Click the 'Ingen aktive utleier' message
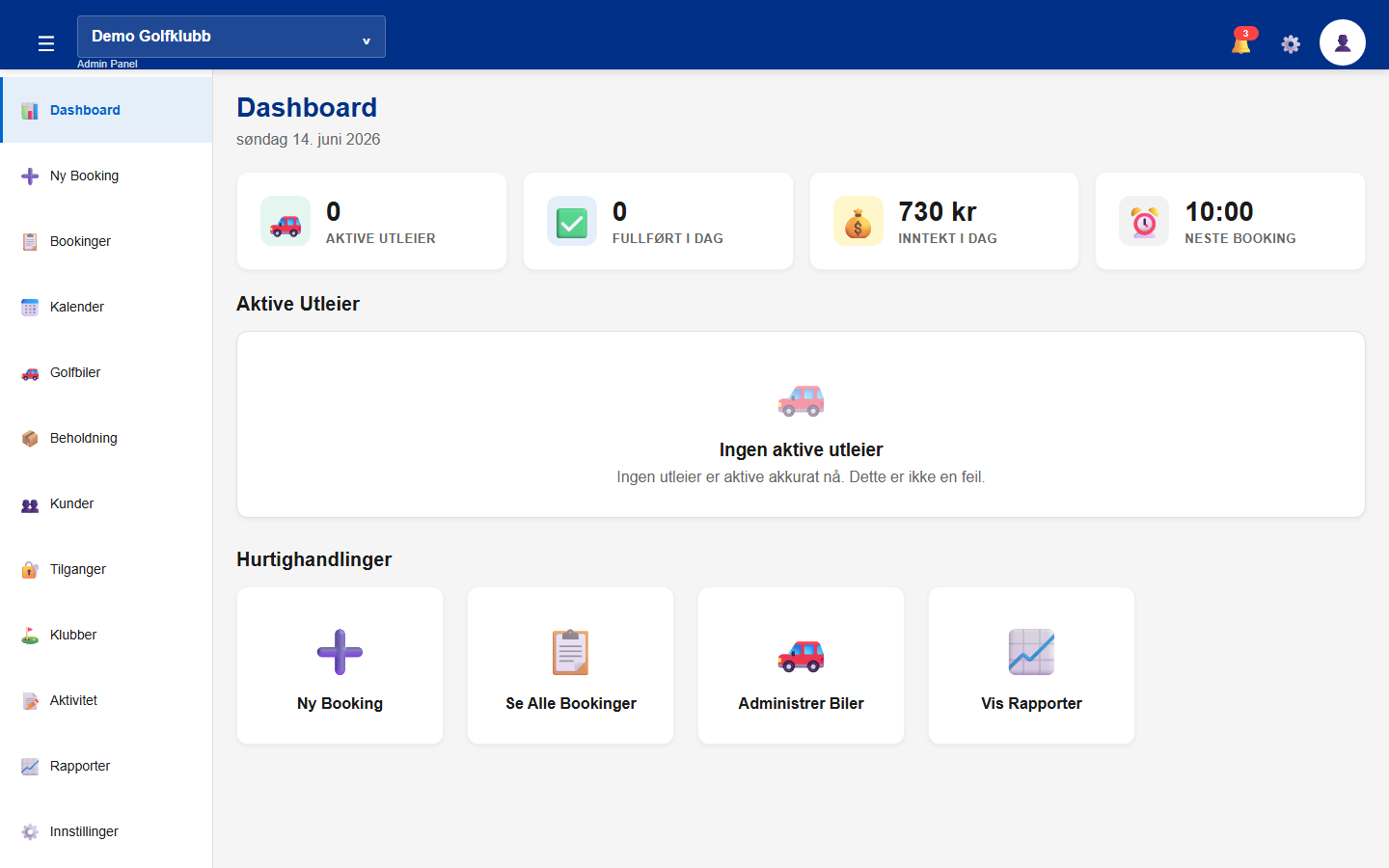 click(801, 449)
